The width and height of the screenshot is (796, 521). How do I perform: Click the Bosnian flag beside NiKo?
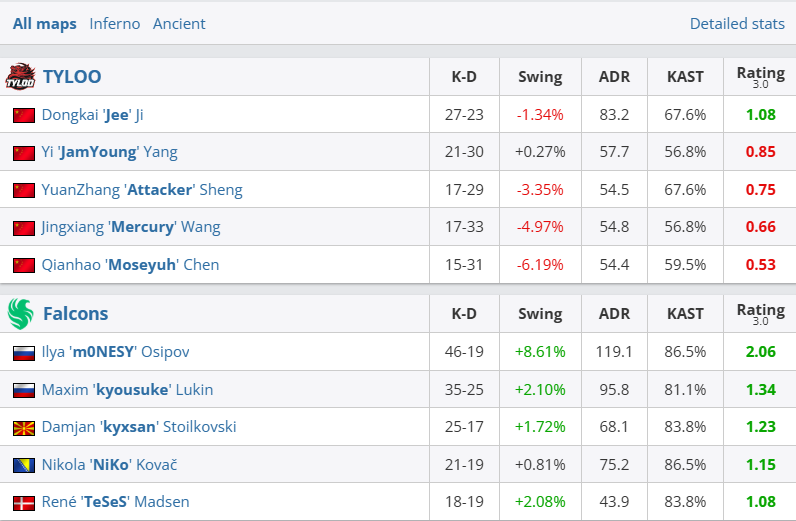(24, 465)
